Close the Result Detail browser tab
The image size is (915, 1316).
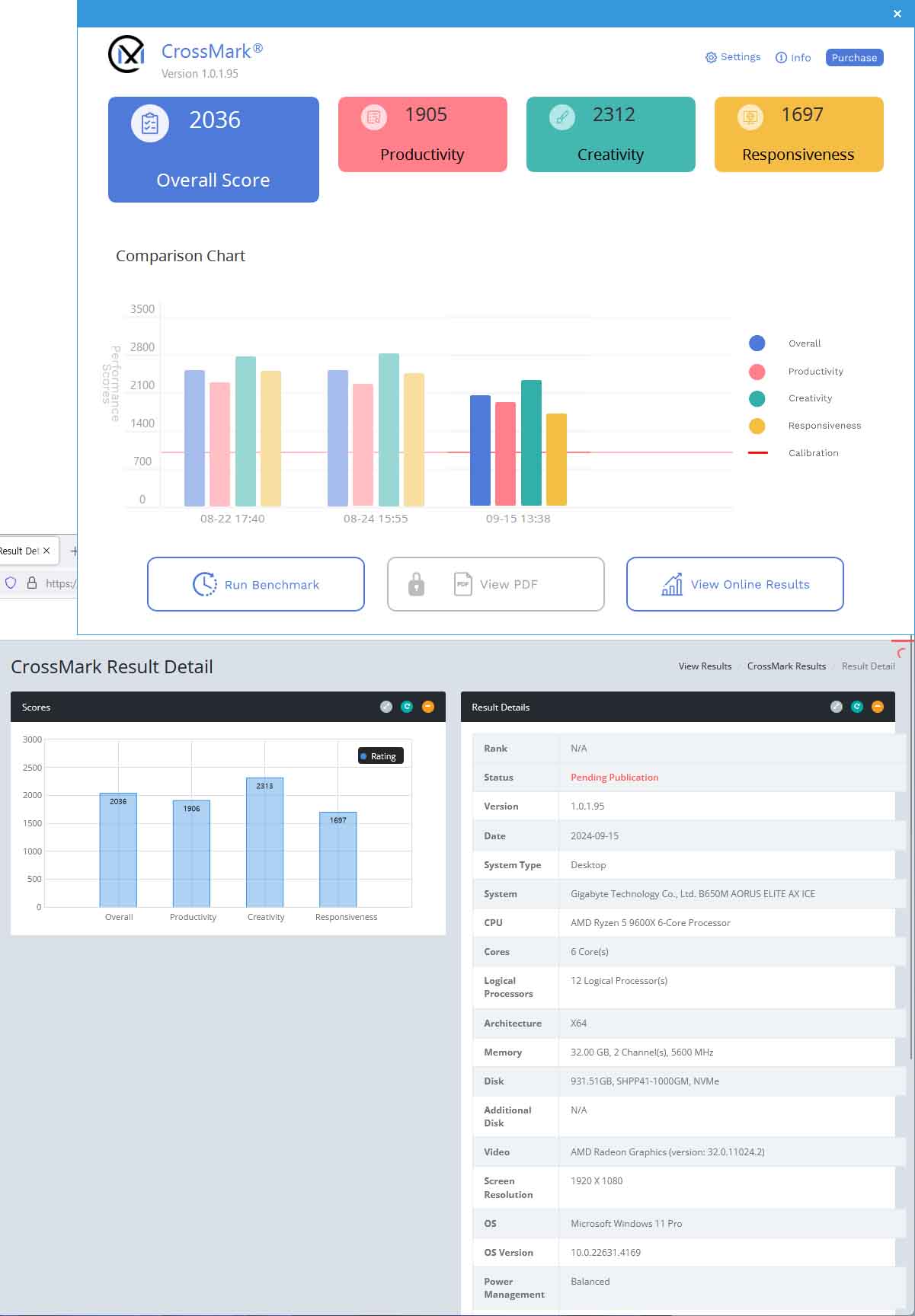point(46,551)
